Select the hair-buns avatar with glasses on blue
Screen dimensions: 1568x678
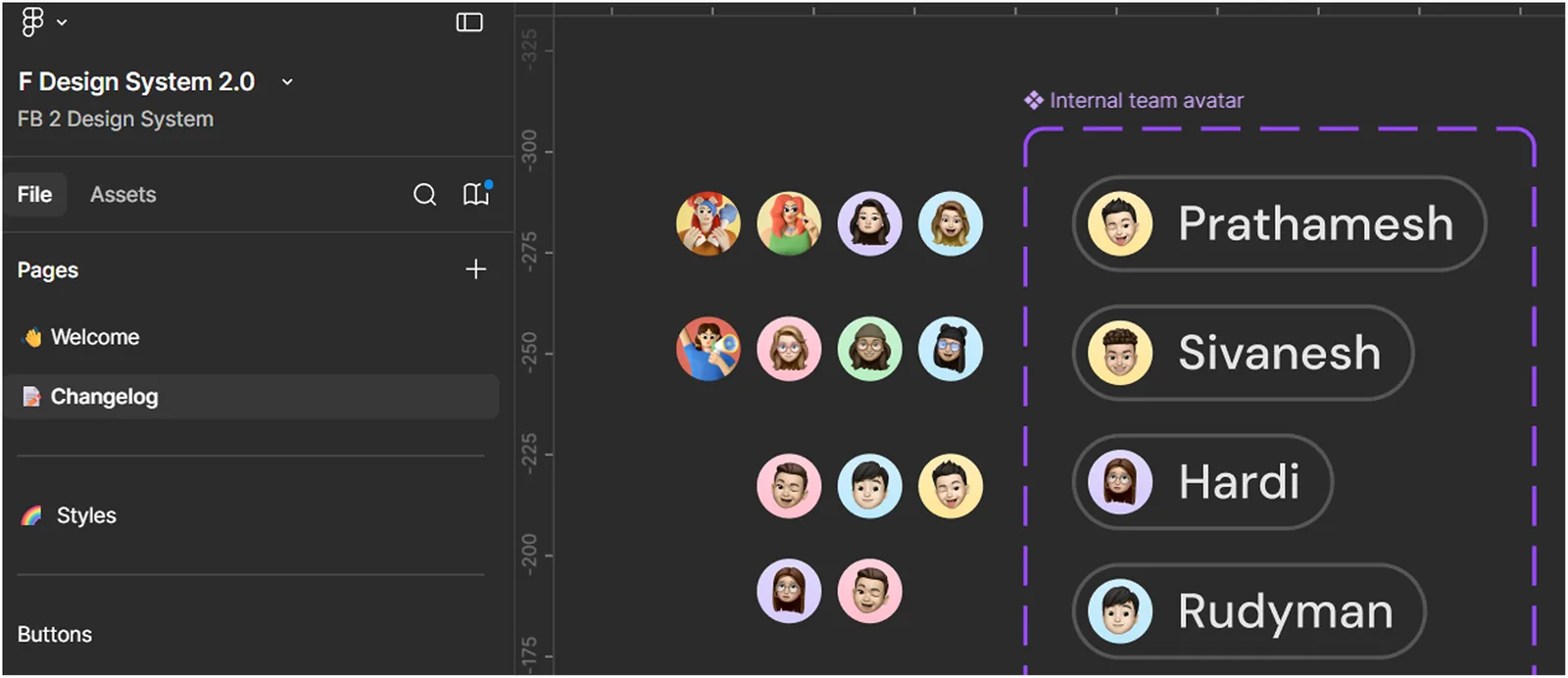[951, 349]
